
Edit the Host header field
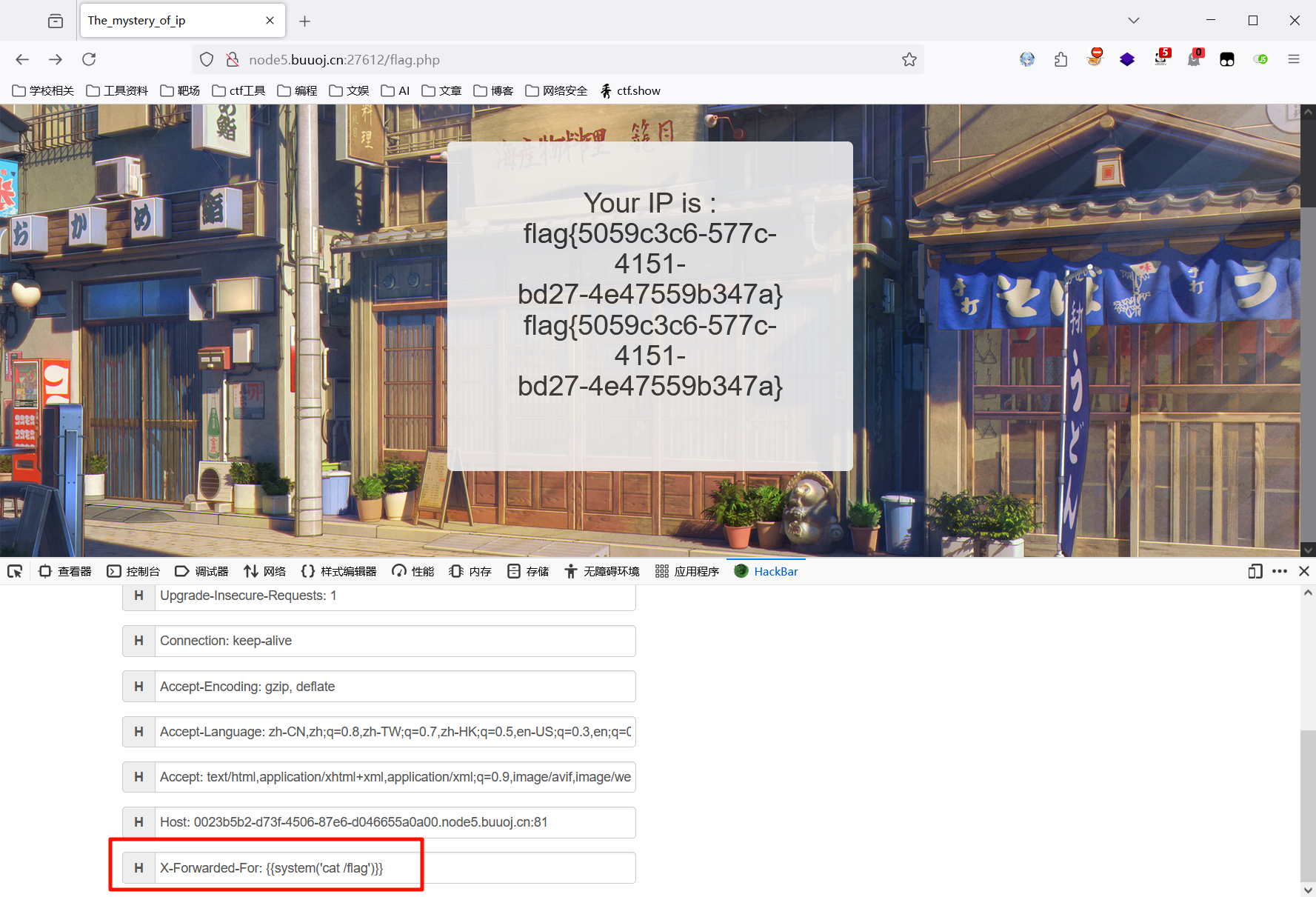pos(395,822)
